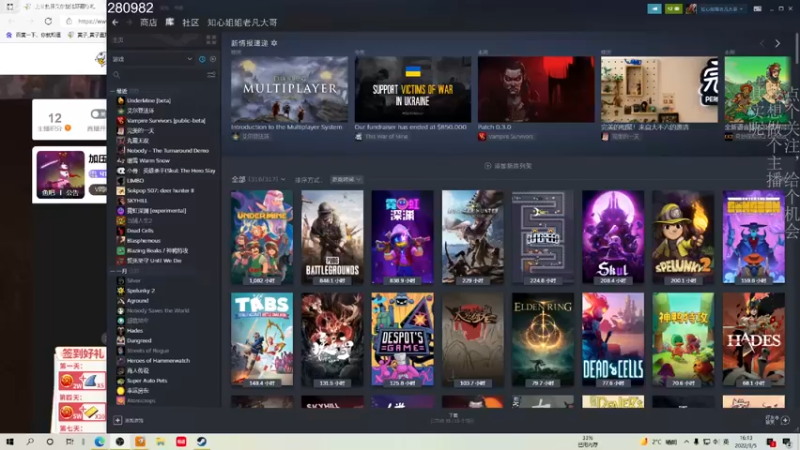Open Elden Ring game cover
800x450 pixels.
coord(543,339)
